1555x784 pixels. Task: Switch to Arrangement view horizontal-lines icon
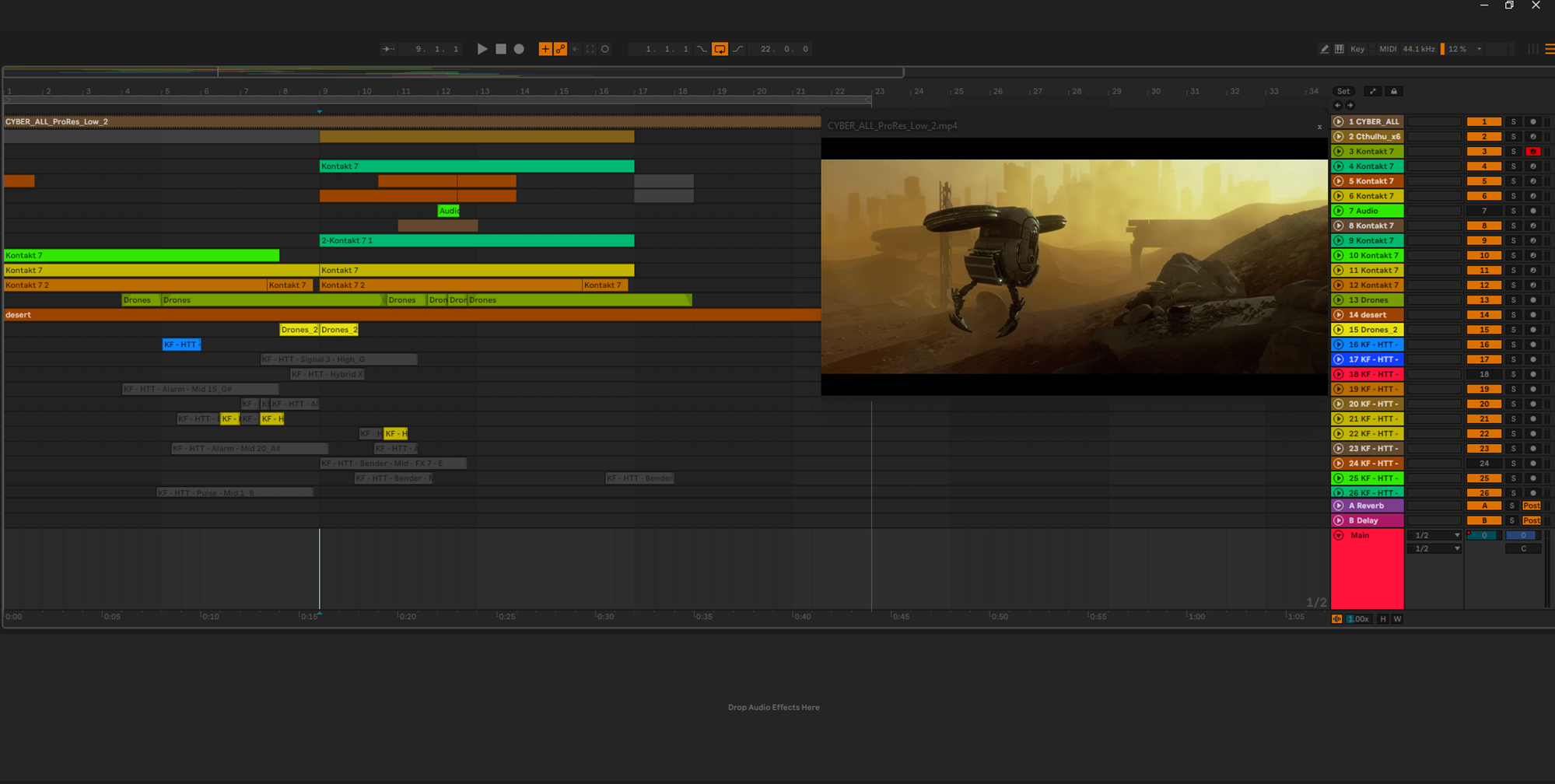click(x=1549, y=49)
